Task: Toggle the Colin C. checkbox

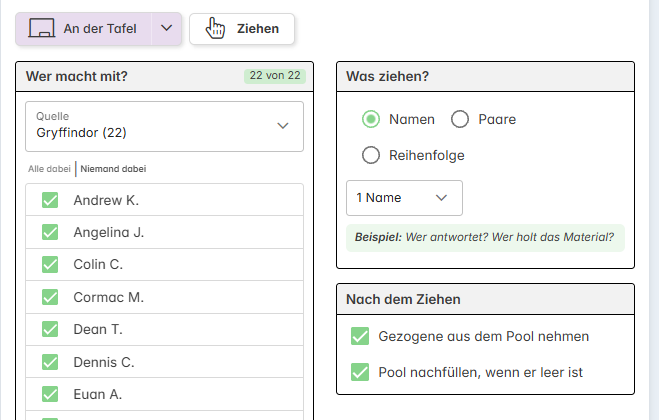Action: (x=50, y=264)
